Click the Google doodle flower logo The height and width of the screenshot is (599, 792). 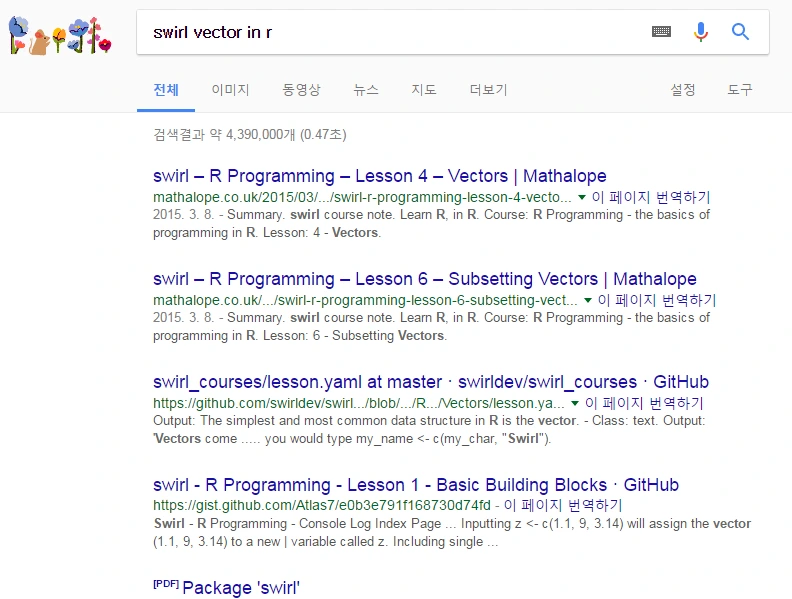[60, 35]
